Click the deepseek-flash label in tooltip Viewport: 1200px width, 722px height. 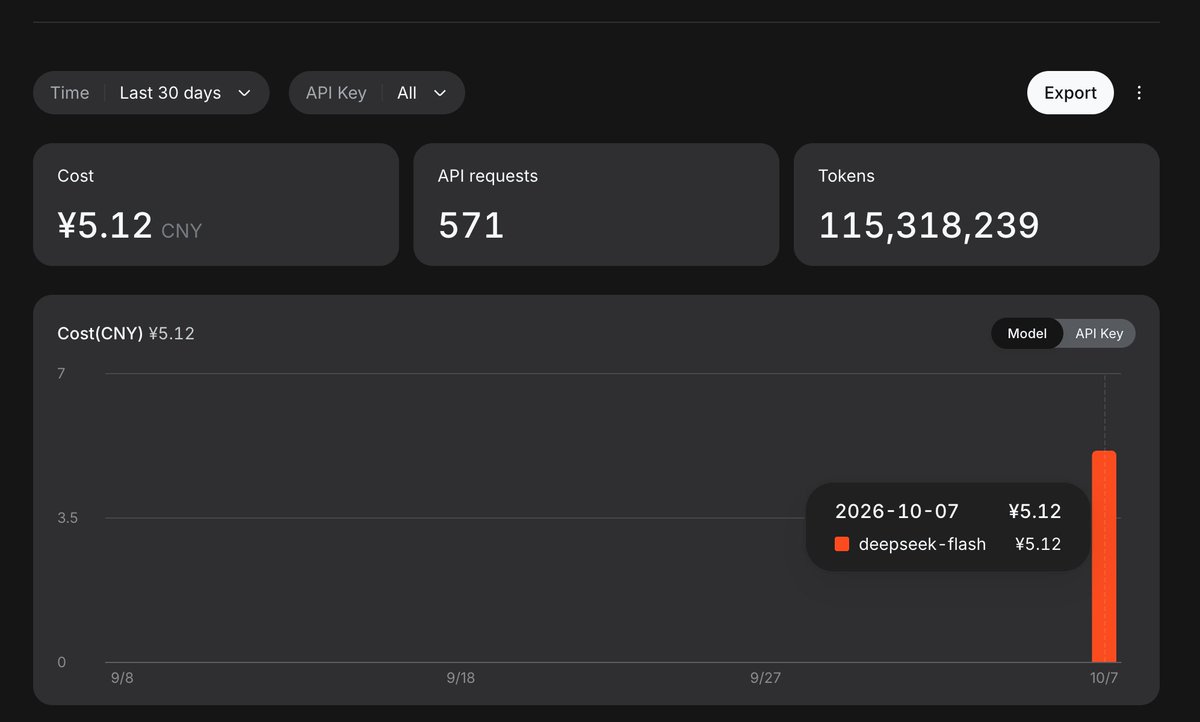pyautogui.click(x=922, y=545)
